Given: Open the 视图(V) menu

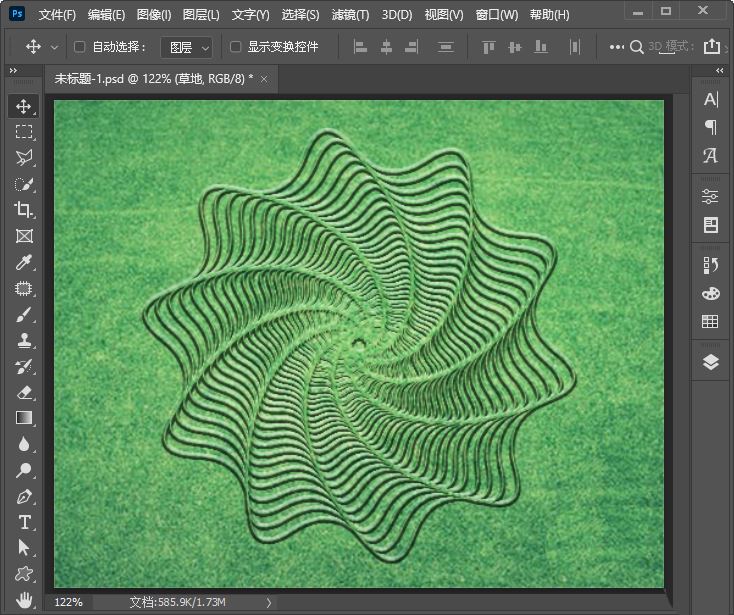Looking at the screenshot, I should tap(444, 15).
